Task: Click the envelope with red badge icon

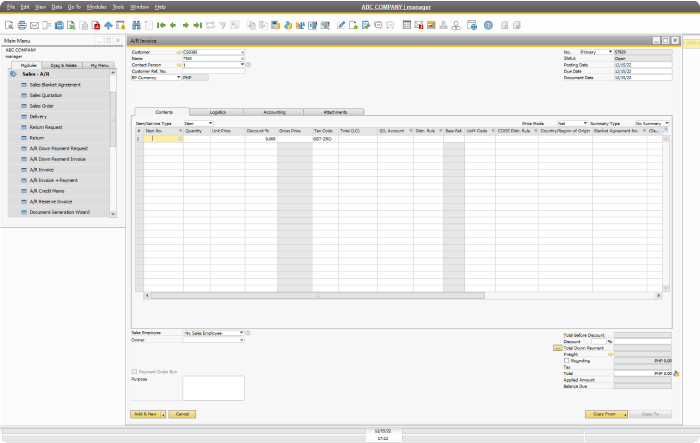Action: coord(419,25)
